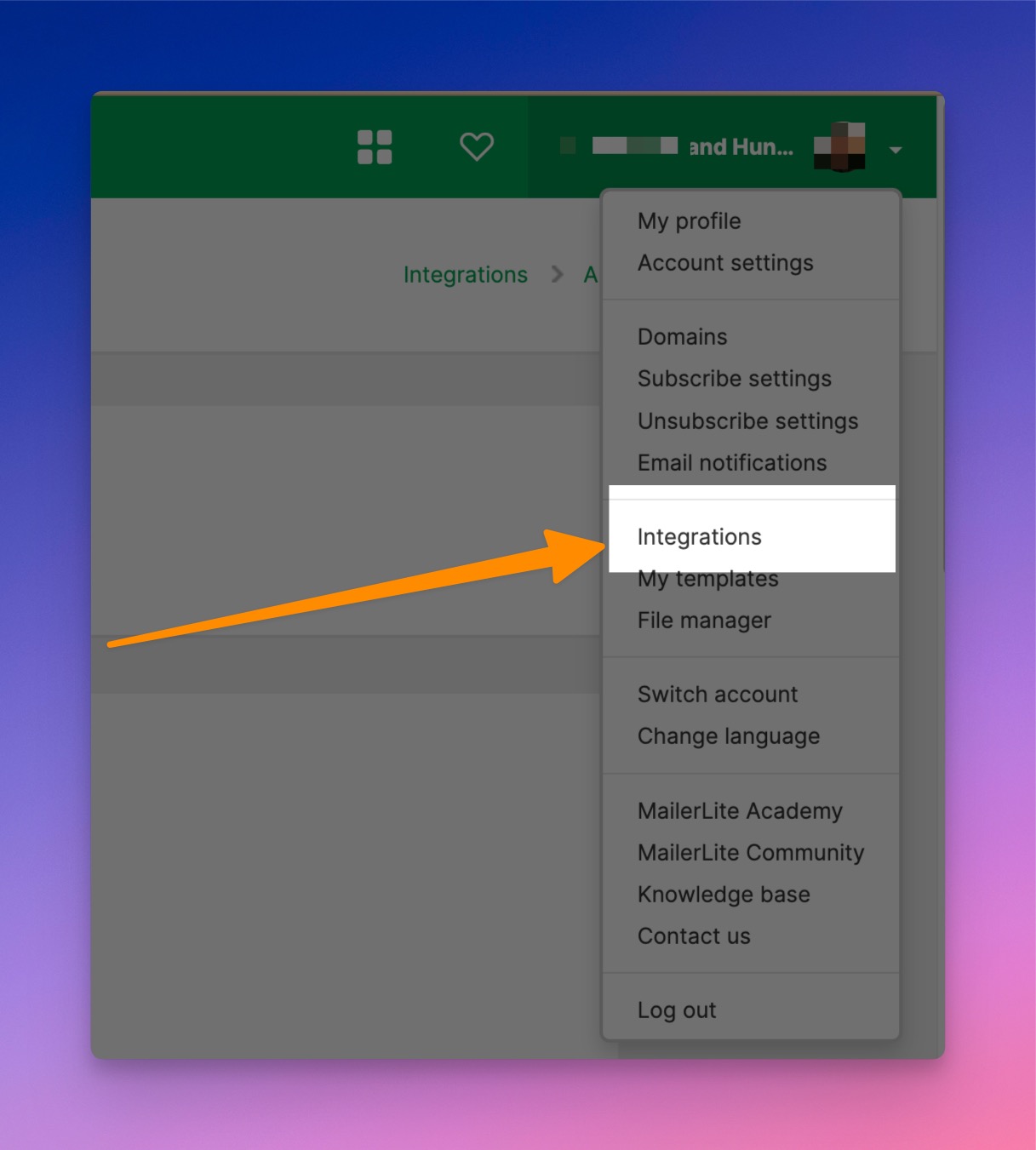Viewport: 1036px width, 1150px height.
Task: Open Subscribe settings
Action: coord(734,379)
